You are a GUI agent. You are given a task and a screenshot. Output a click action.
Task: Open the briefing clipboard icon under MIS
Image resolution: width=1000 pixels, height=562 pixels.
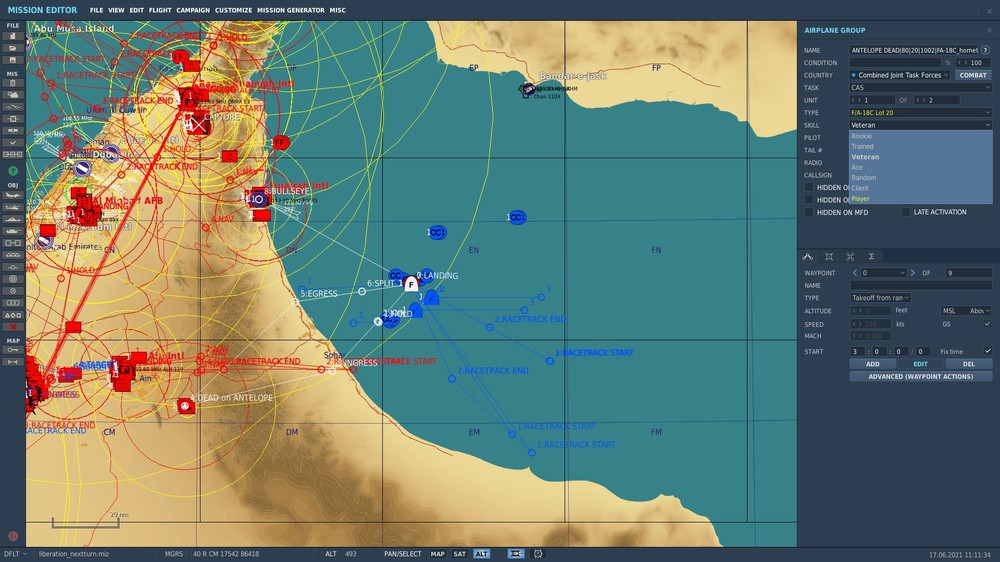coord(13,83)
